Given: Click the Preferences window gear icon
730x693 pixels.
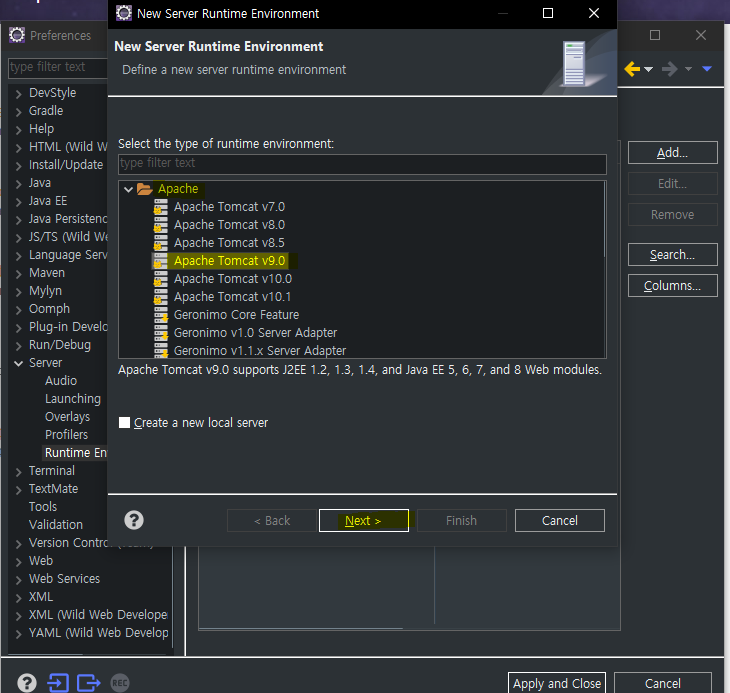Looking at the screenshot, I should point(17,35).
